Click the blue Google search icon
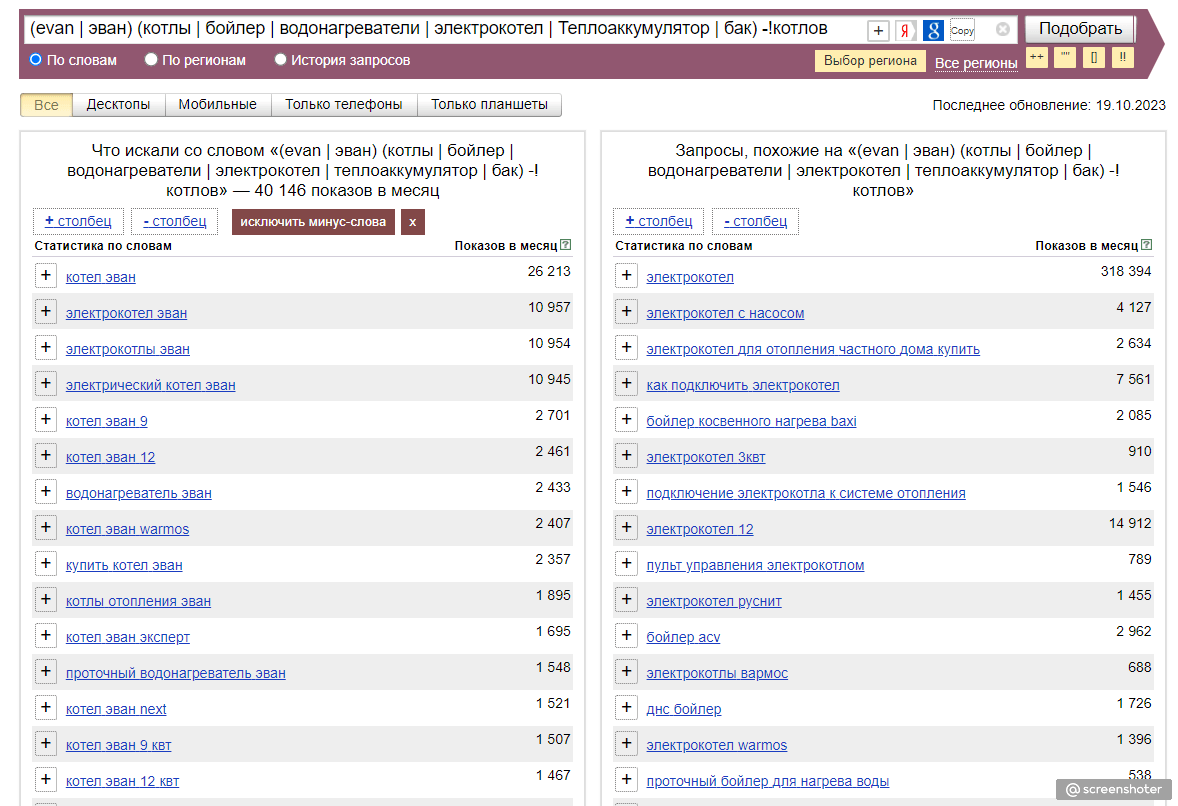Image resolution: width=1178 pixels, height=806 pixels. [x=933, y=31]
